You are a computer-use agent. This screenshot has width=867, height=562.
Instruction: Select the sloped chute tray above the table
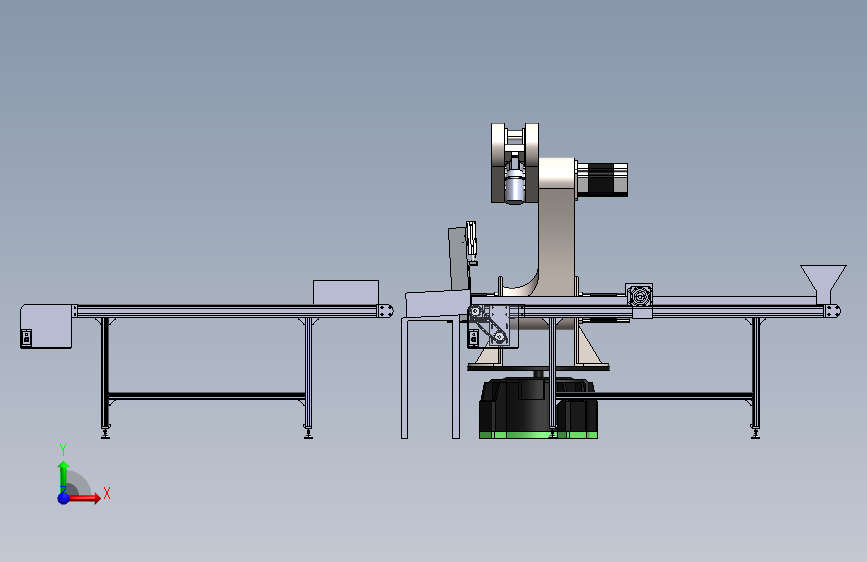pos(438,304)
